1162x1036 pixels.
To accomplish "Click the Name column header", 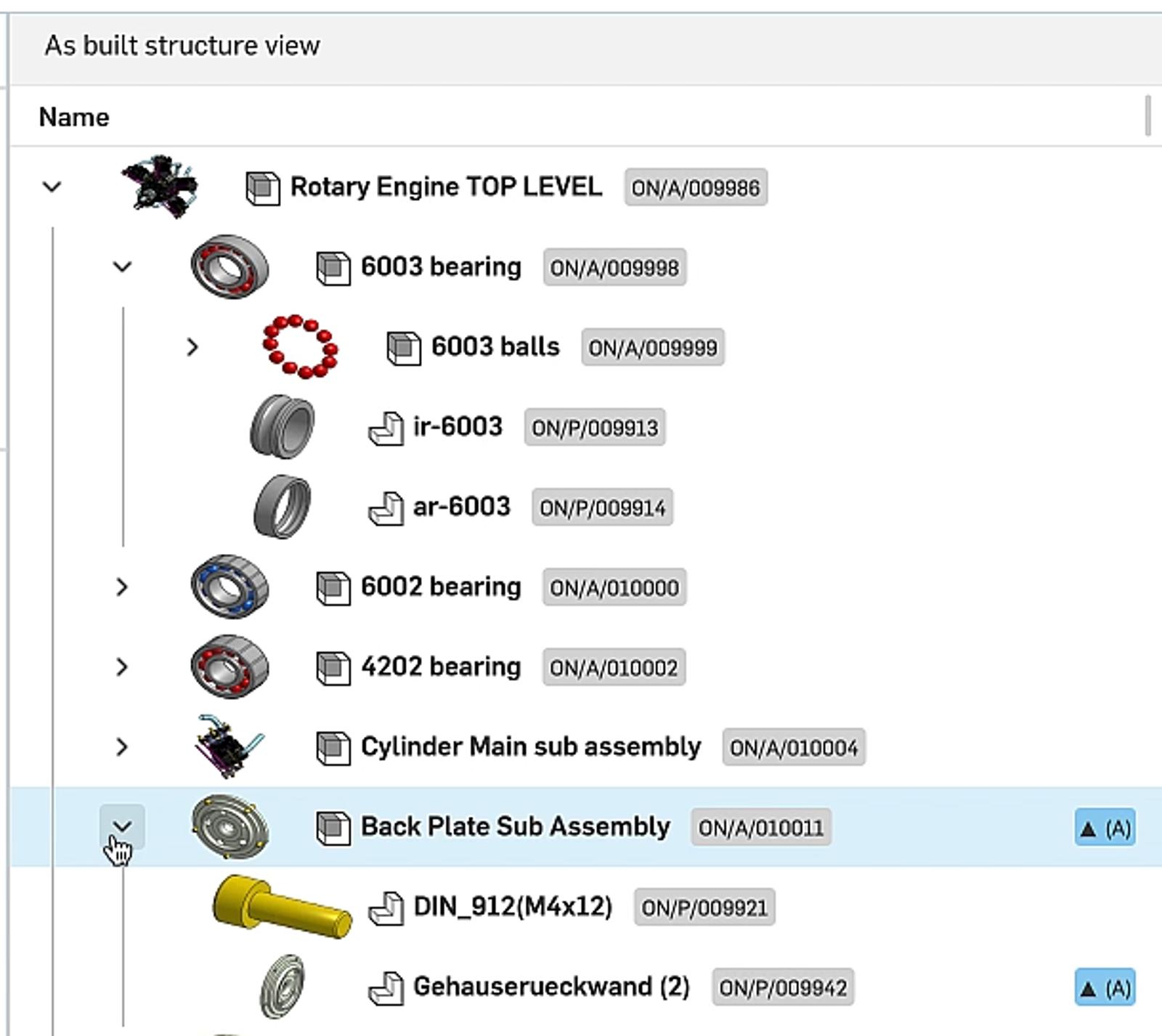I will point(74,116).
